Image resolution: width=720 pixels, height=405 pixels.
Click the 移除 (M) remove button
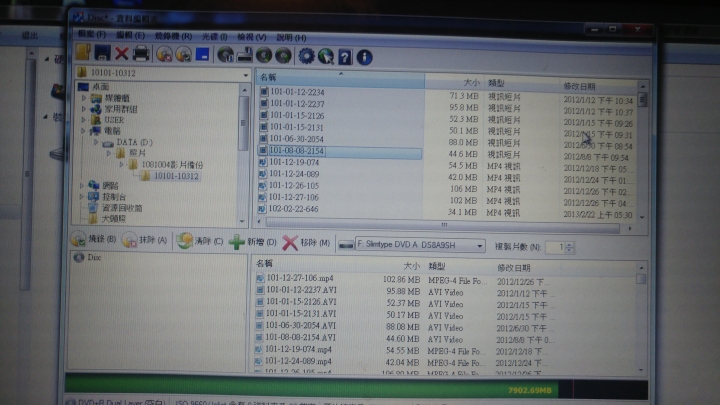click(x=306, y=243)
